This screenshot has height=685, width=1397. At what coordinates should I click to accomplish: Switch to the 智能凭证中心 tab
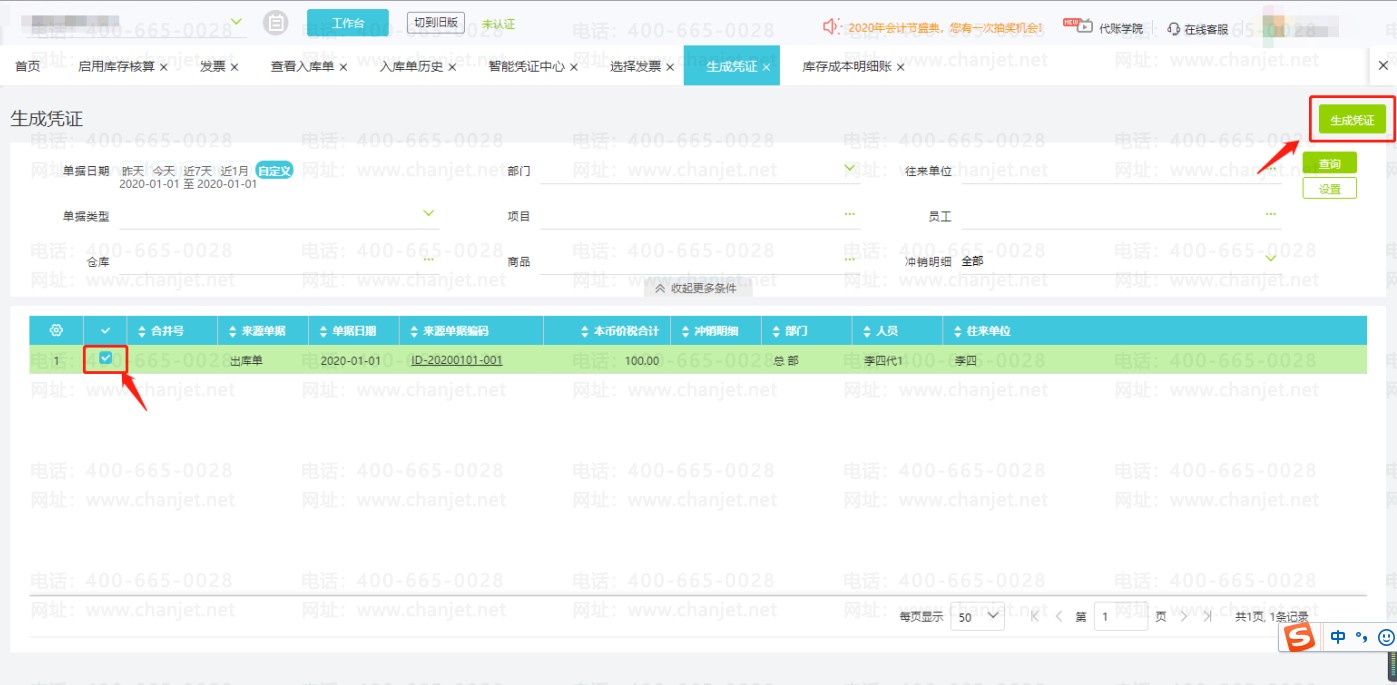click(x=526, y=67)
